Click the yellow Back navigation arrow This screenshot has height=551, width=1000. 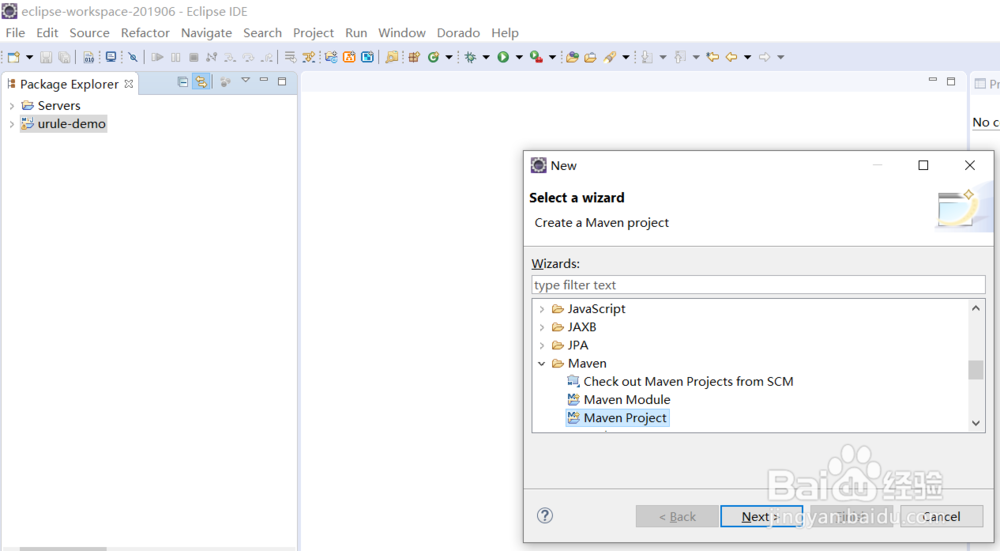[731, 57]
